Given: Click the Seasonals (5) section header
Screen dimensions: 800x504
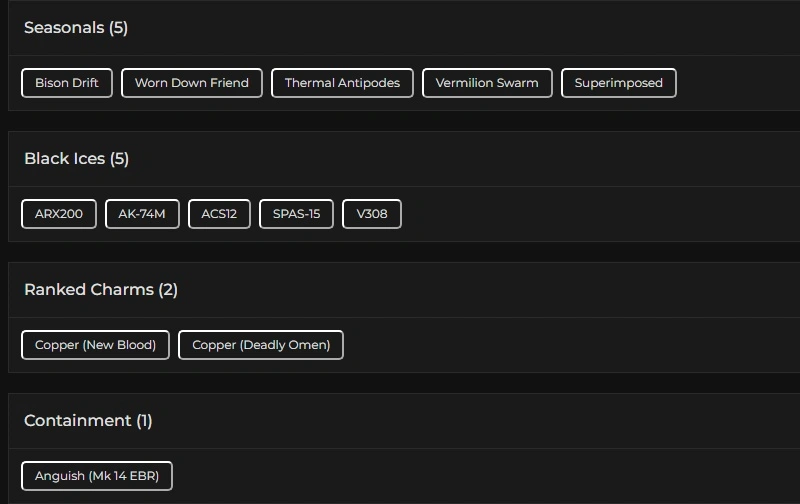Looking at the screenshot, I should coord(76,28).
